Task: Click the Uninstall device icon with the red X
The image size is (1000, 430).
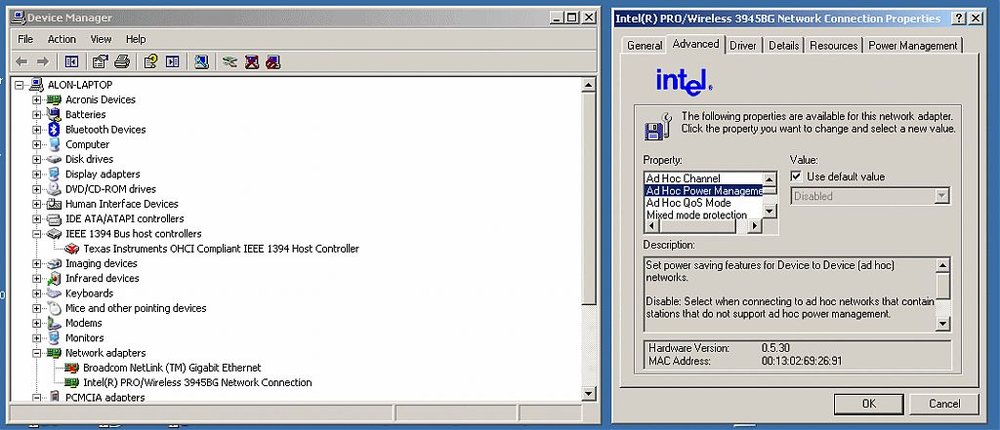Action: 252,62
